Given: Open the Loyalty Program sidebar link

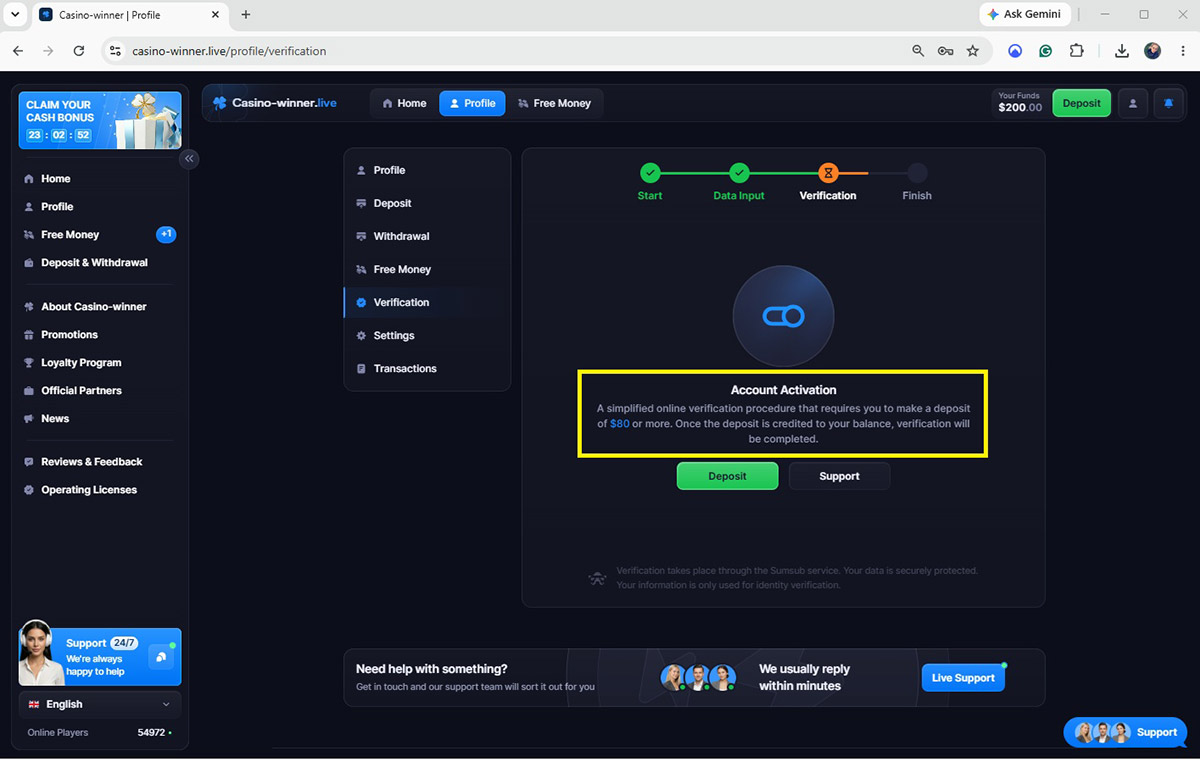Looking at the screenshot, I should (81, 363).
